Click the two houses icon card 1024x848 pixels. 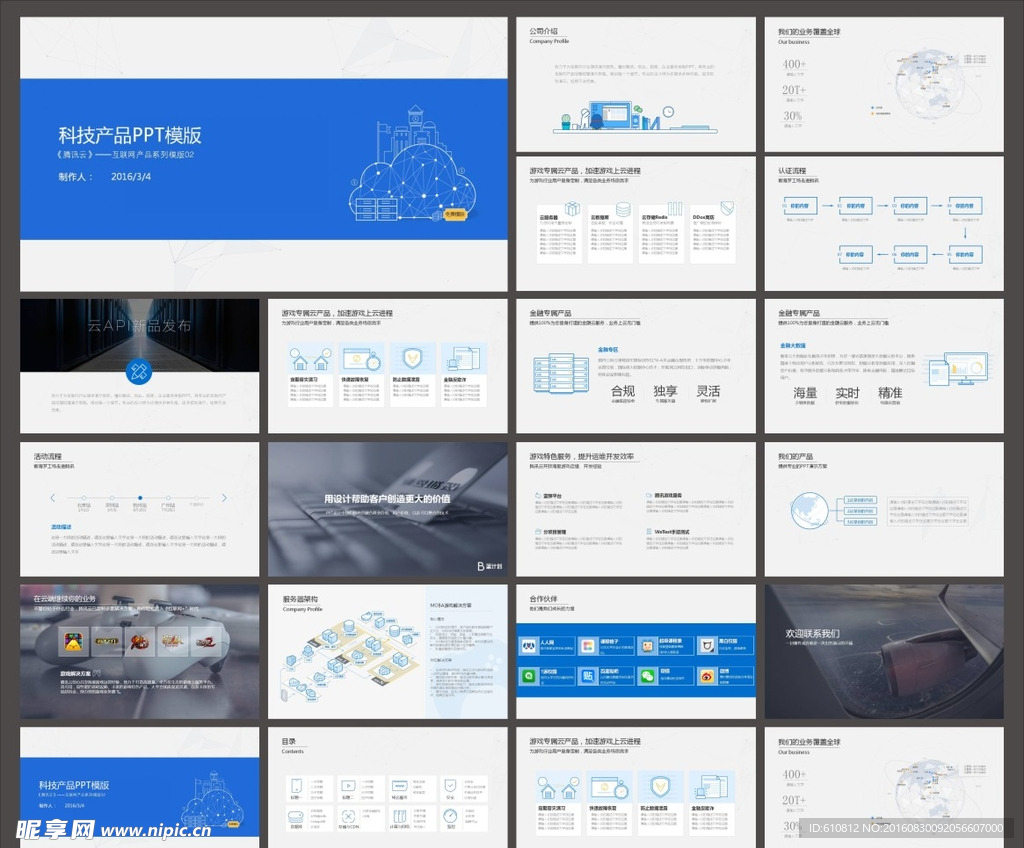[309, 358]
